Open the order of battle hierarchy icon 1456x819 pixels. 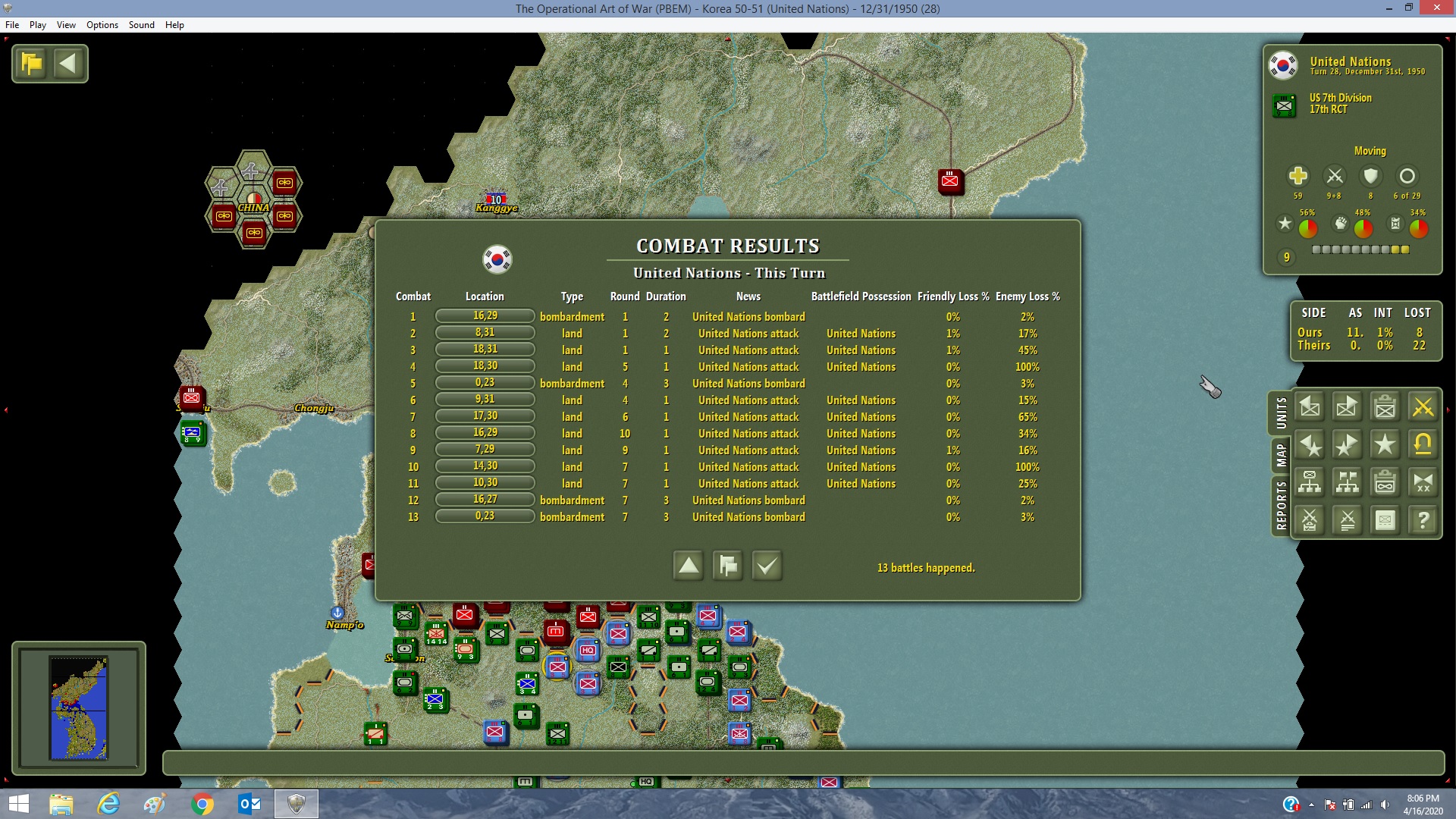1310,482
